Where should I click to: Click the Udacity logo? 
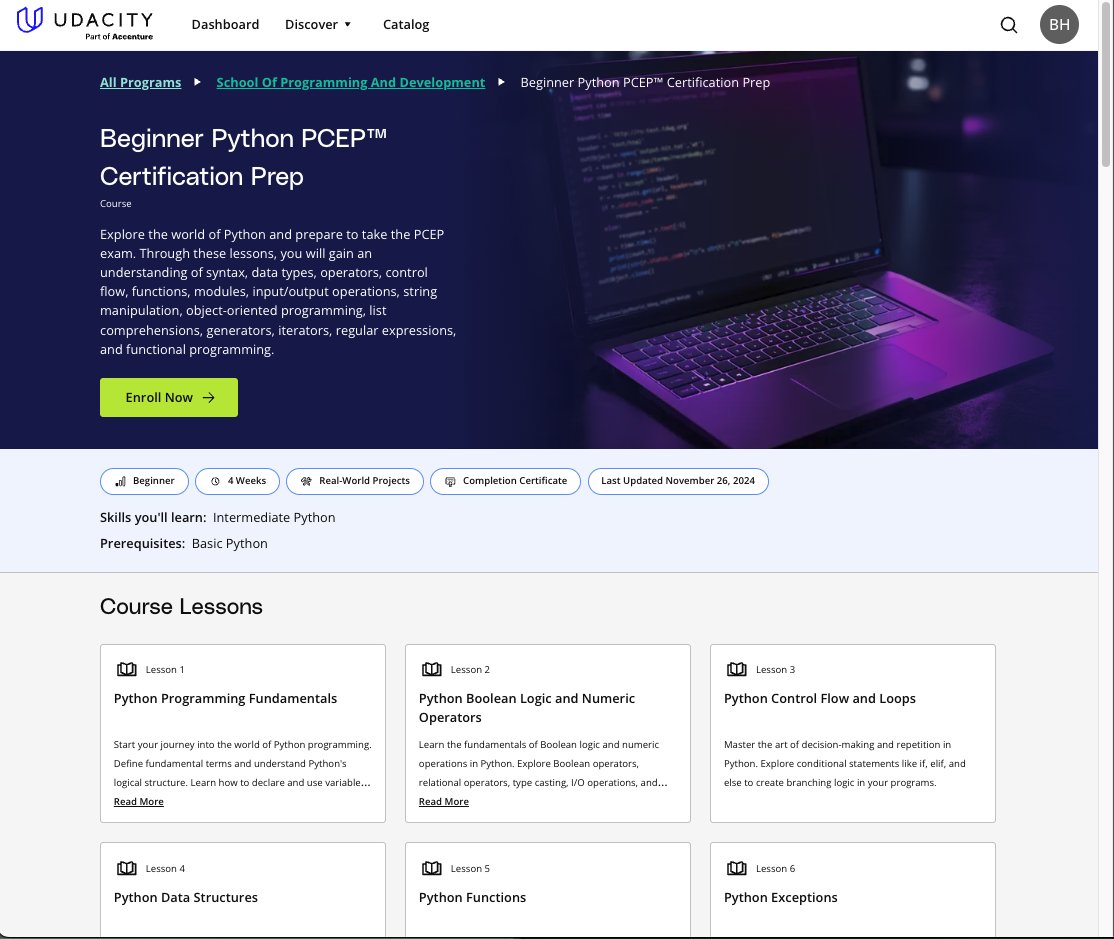coord(85,23)
